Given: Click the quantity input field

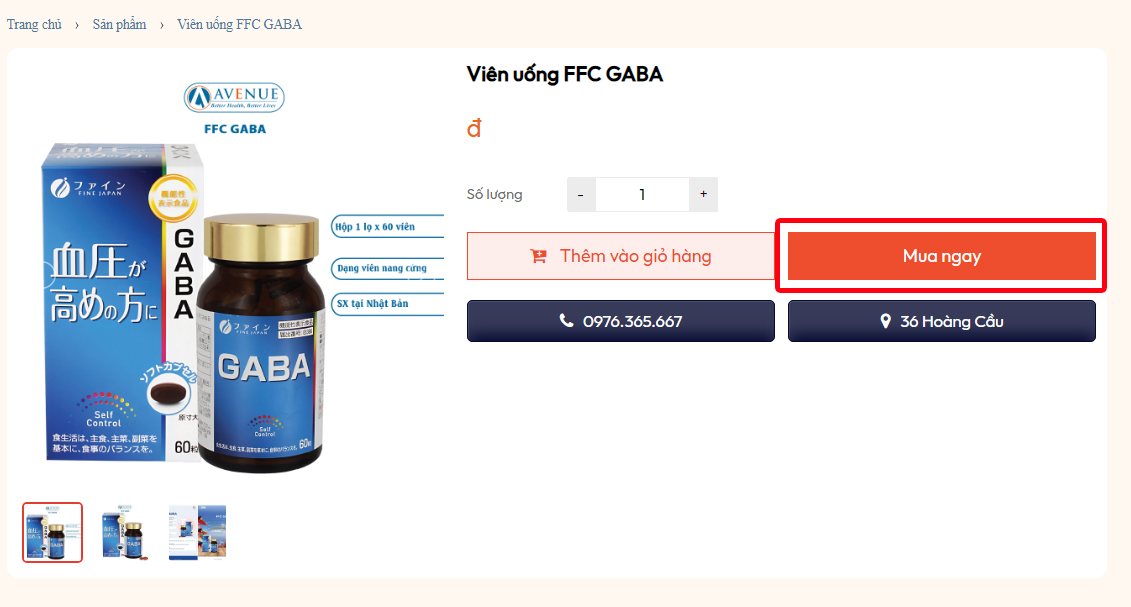Looking at the screenshot, I should tap(642, 194).
